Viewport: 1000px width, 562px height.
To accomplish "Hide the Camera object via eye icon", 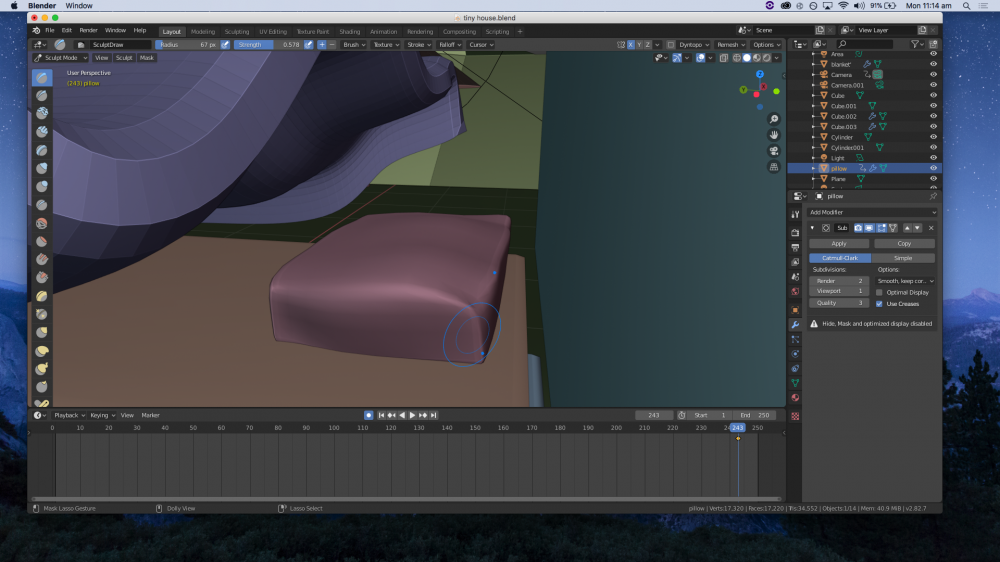I will click(933, 75).
